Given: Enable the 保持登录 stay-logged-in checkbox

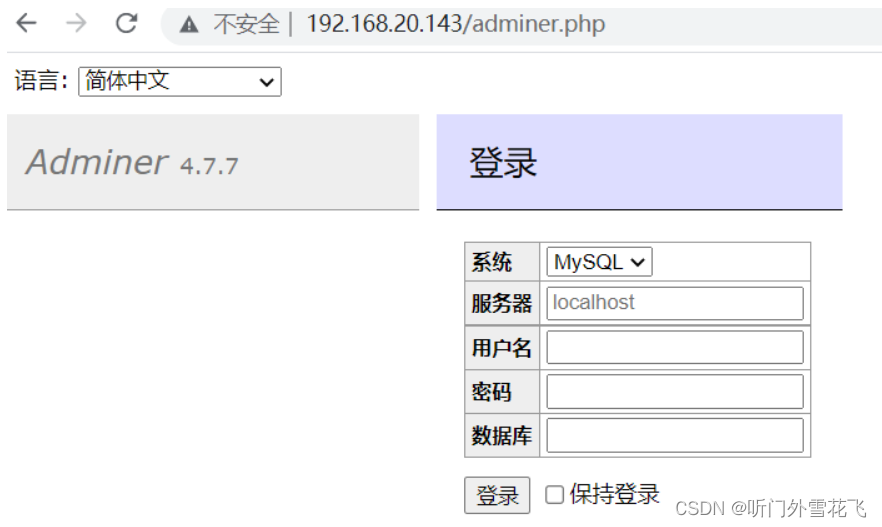Looking at the screenshot, I should point(554,495).
